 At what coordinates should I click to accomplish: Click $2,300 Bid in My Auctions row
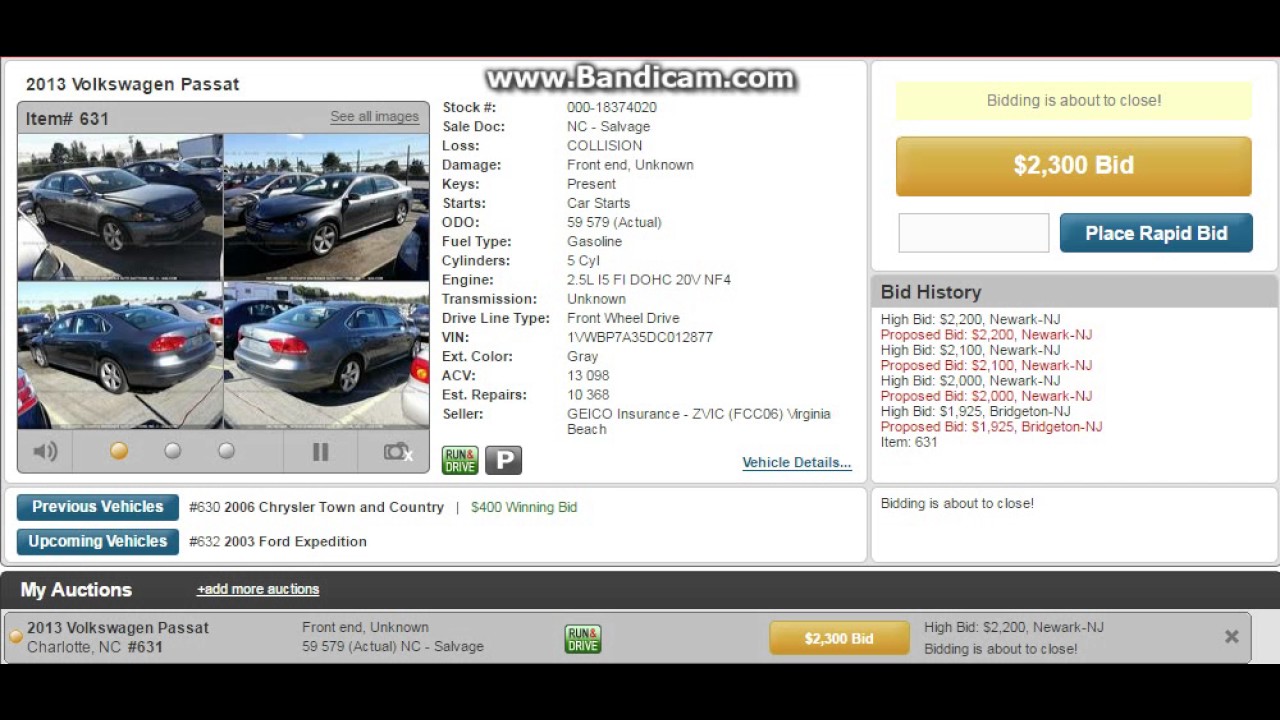tap(839, 638)
